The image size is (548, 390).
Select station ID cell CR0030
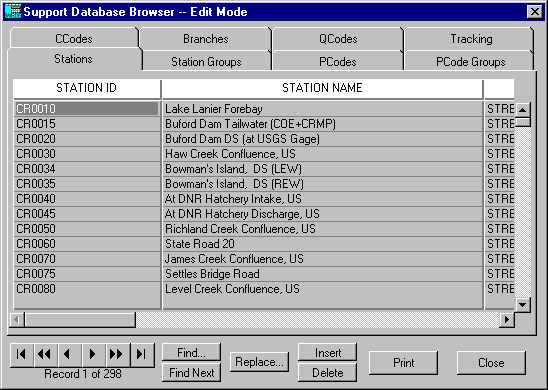click(87, 154)
